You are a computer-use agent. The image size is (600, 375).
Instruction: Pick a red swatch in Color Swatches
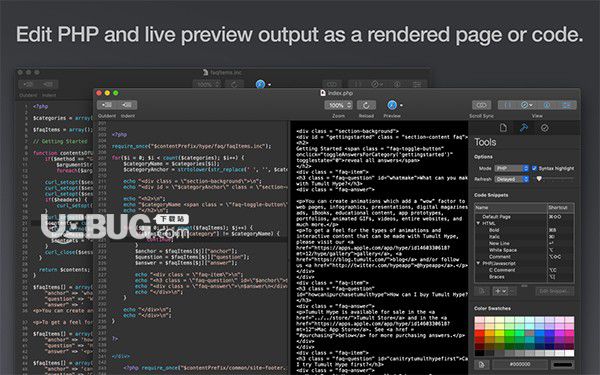[x=479, y=334]
